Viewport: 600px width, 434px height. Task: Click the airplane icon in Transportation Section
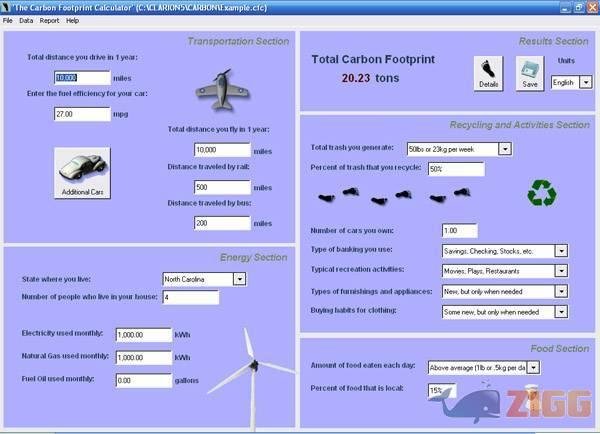[x=224, y=88]
